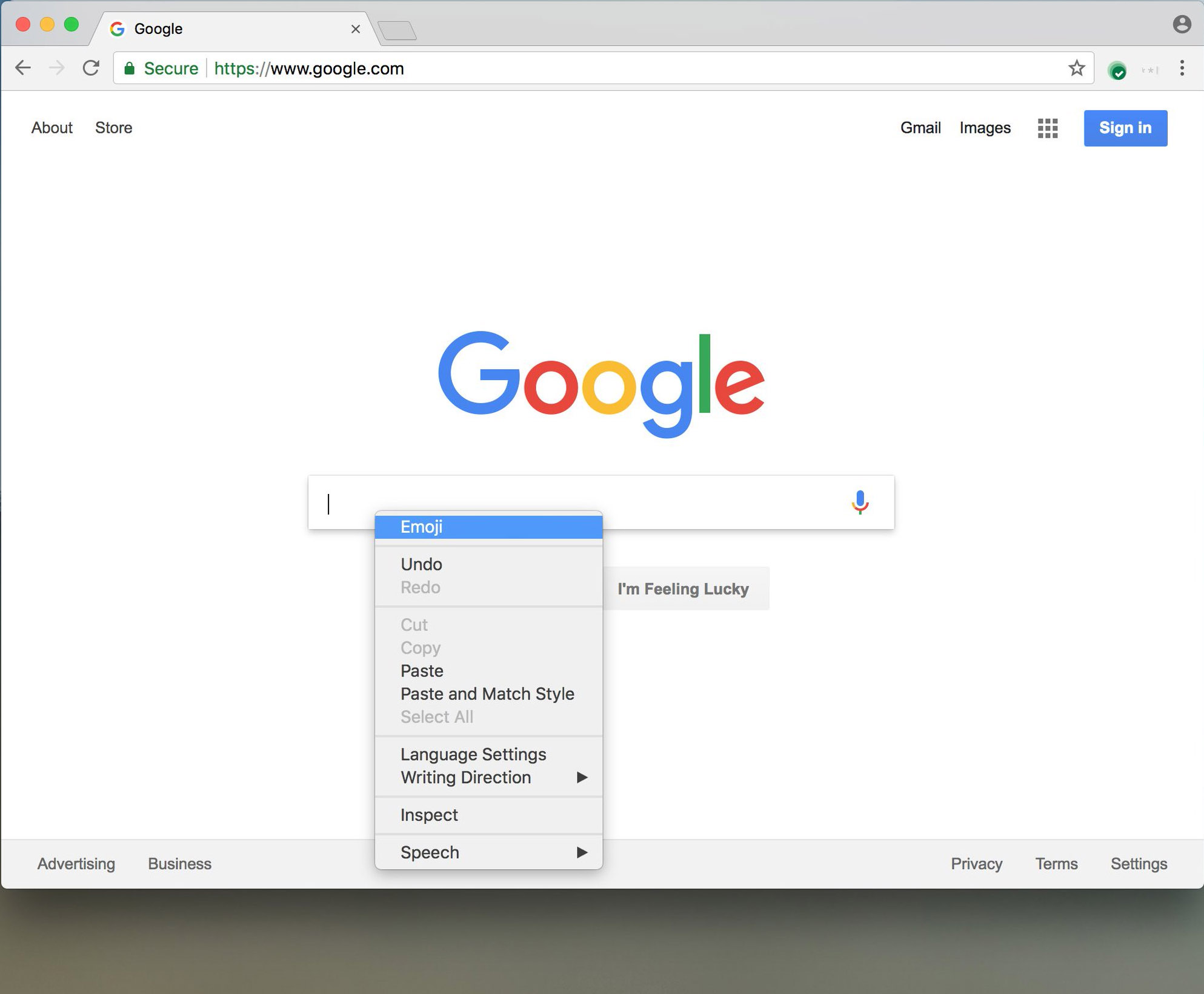Open the Store link

point(113,128)
